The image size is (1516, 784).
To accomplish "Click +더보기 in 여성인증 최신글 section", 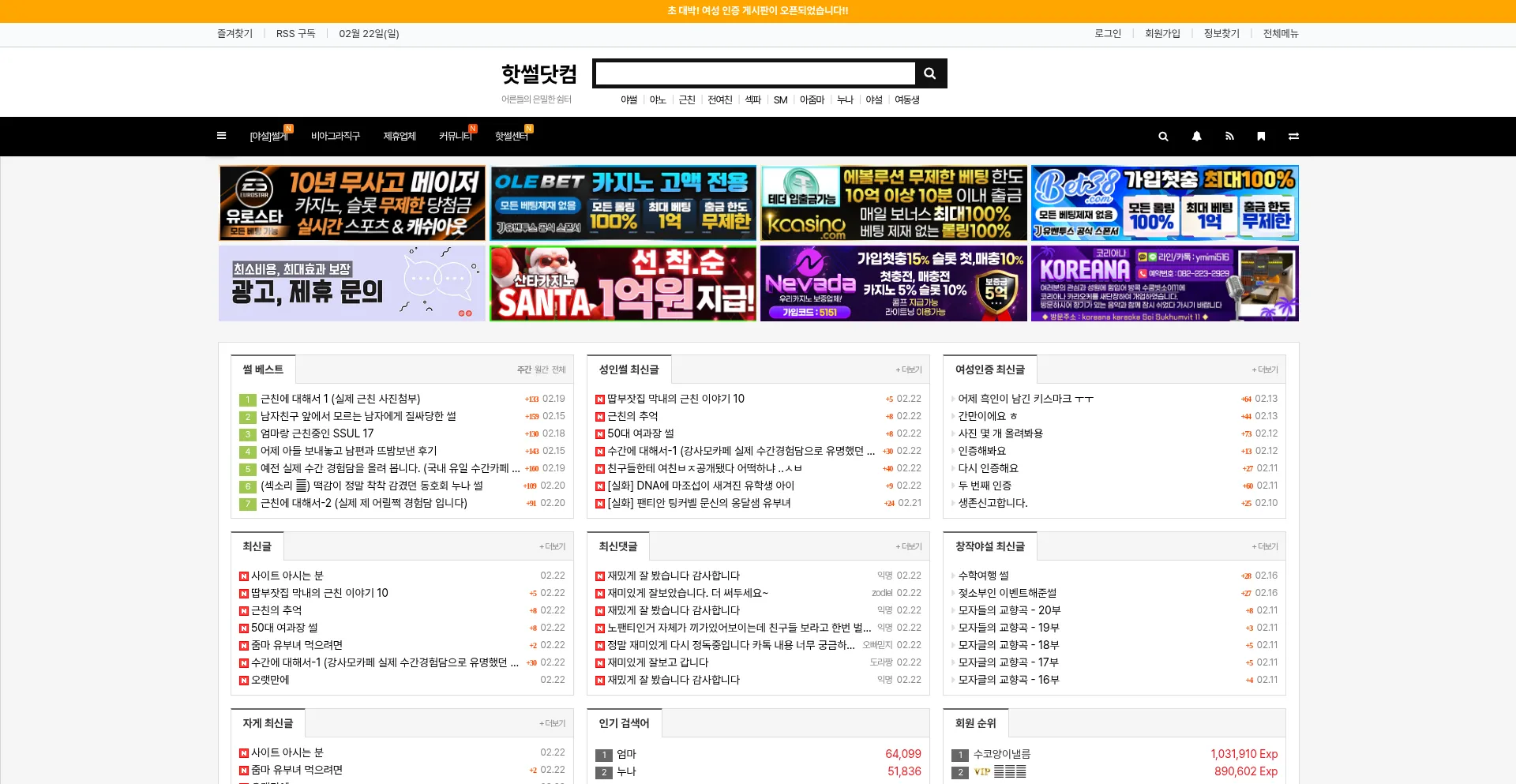I will click(1265, 370).
